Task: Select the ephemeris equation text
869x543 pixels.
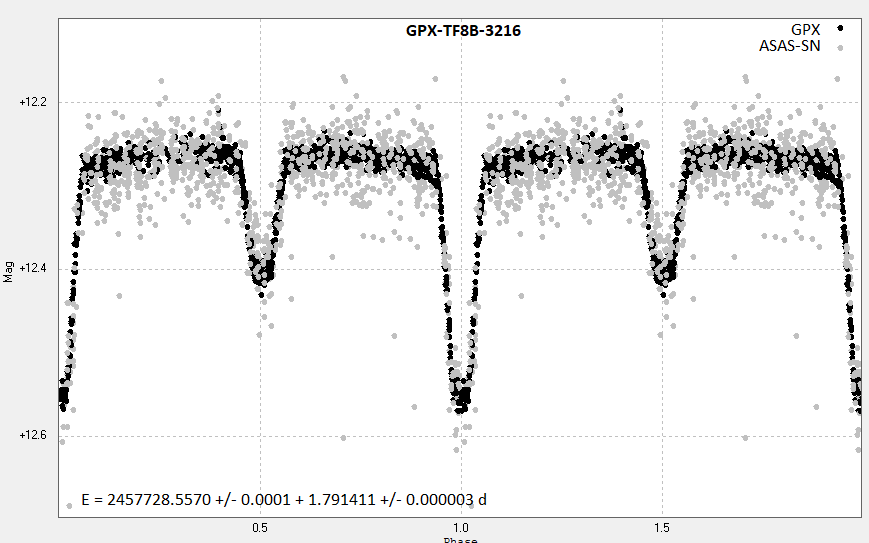Action: click(x=284, y=499)
